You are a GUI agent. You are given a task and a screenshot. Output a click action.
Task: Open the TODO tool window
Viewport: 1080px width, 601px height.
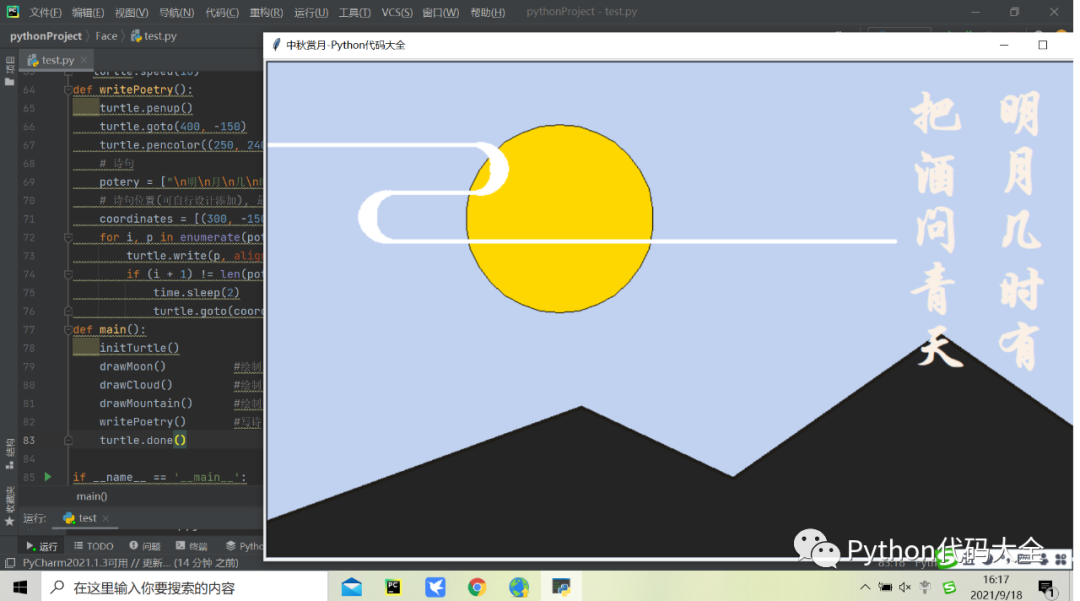(x=94, y=546)
